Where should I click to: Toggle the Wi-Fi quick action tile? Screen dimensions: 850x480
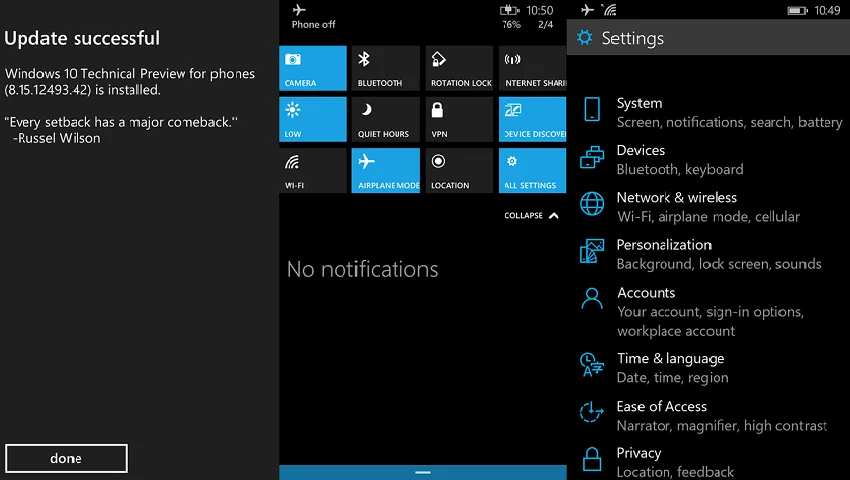pyautogui.click(x=313, y=170)
